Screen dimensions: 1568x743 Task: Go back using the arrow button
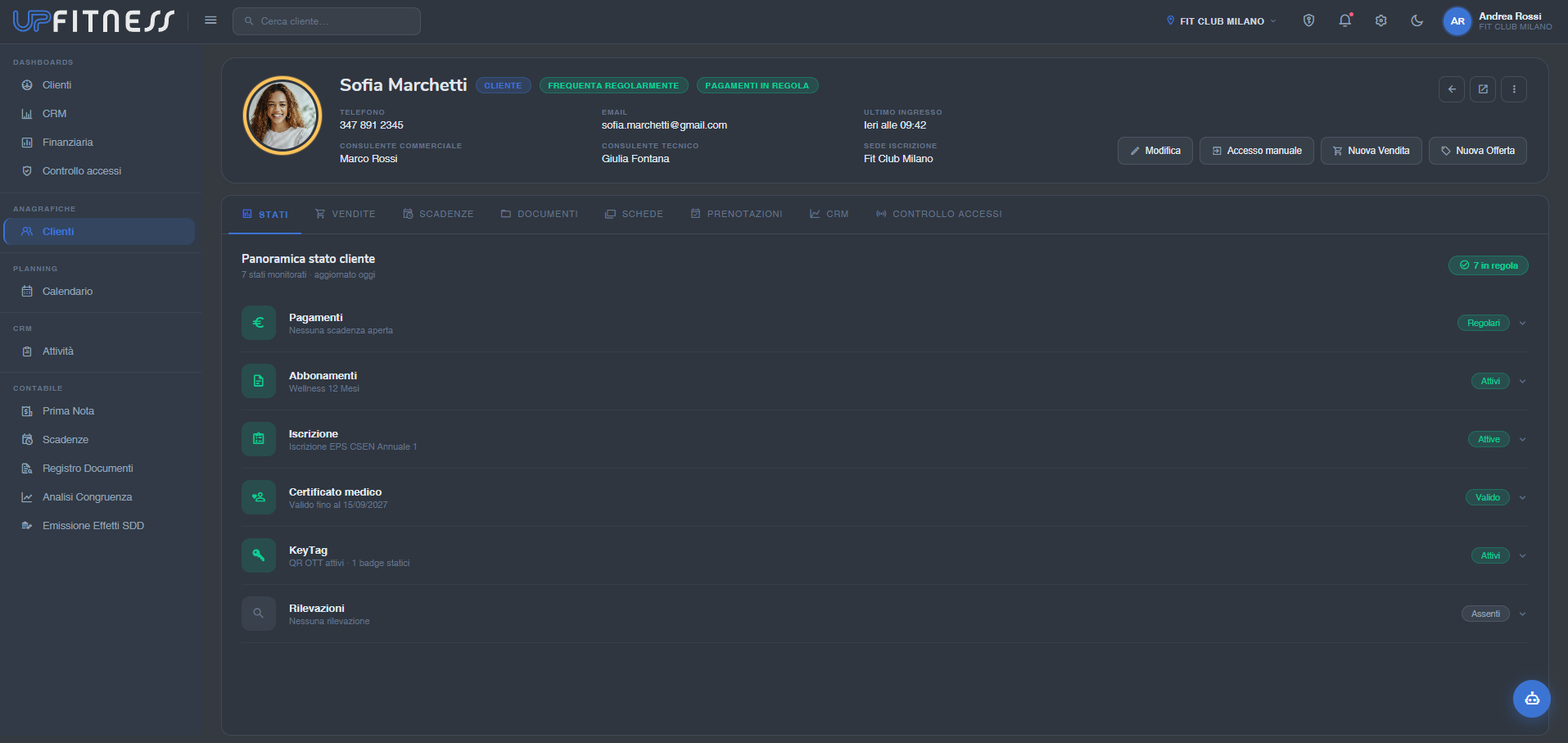[x=1451, y=89]
